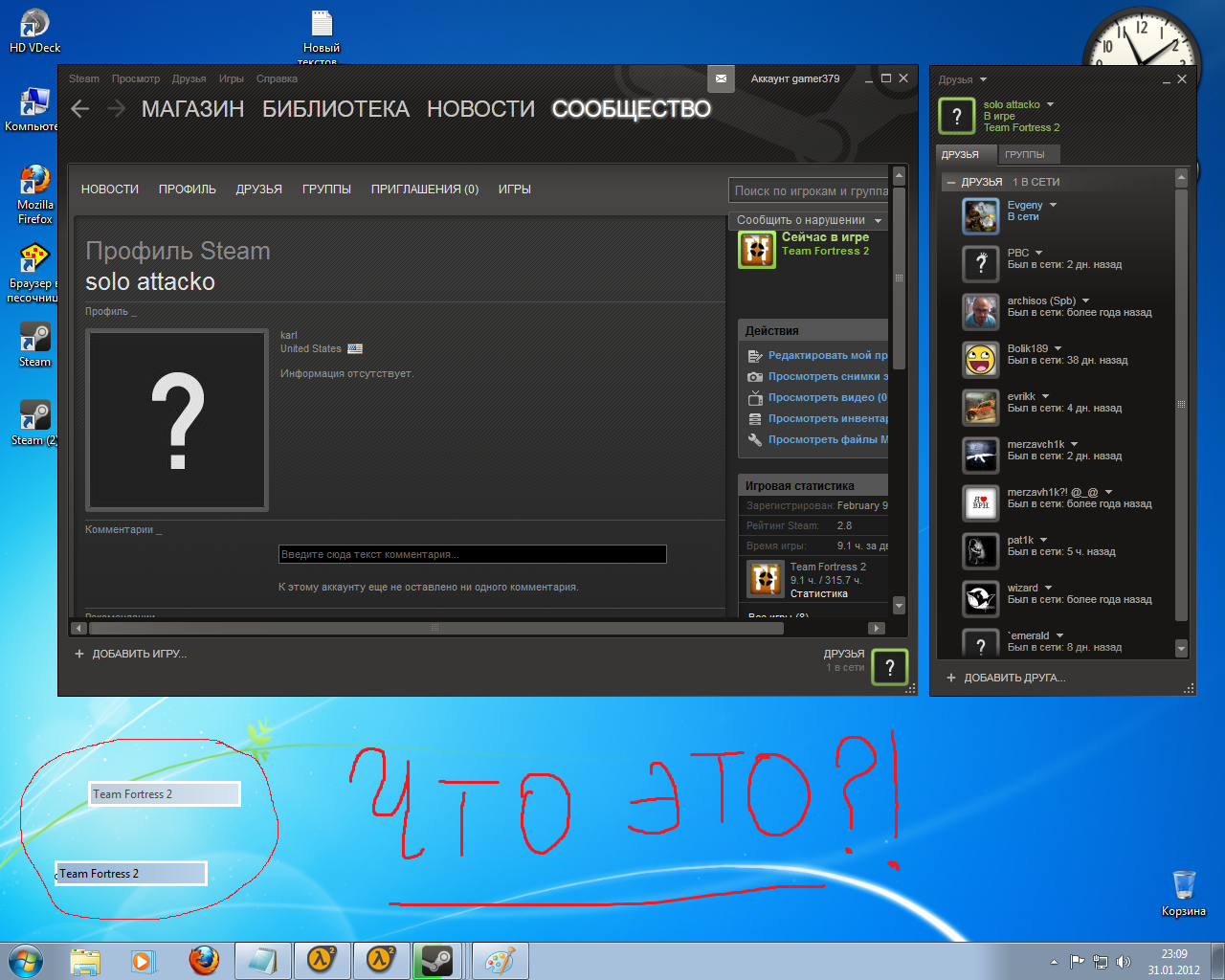Click solo attacko's avatar in Friends window
The image size is (1225, 980).
pos(956,116)
